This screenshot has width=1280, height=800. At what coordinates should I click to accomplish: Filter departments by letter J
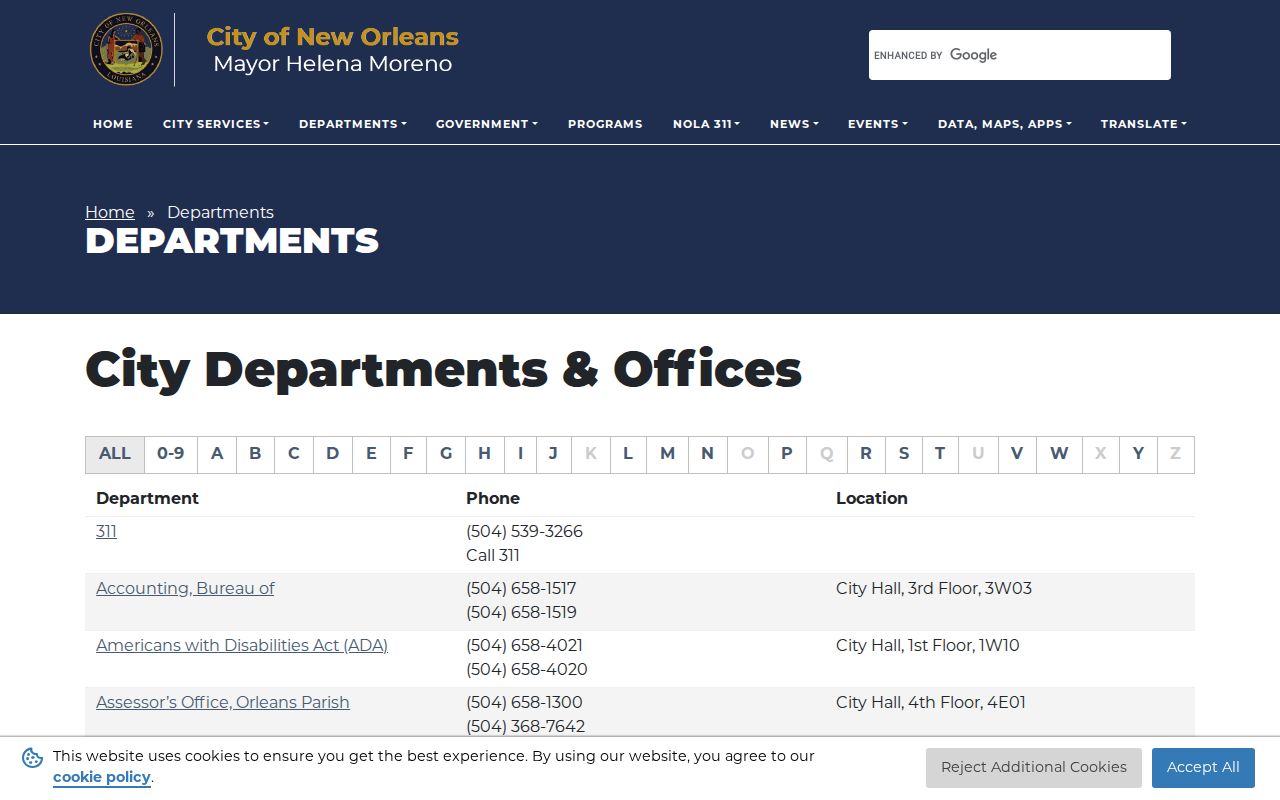[553, 454]
